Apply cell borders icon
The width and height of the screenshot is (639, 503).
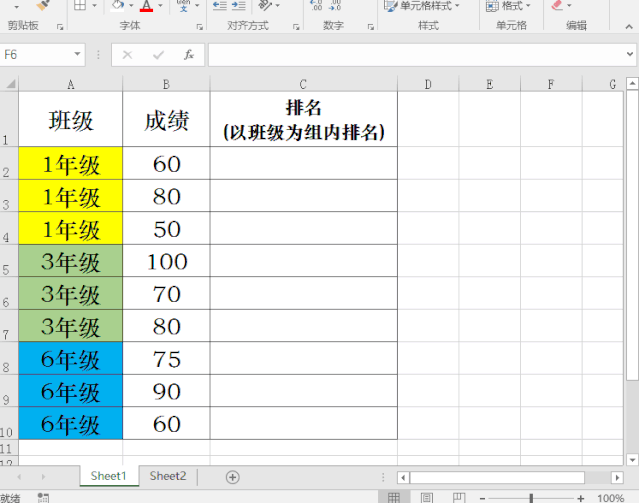pyautogui.click(x=80, y=5)
